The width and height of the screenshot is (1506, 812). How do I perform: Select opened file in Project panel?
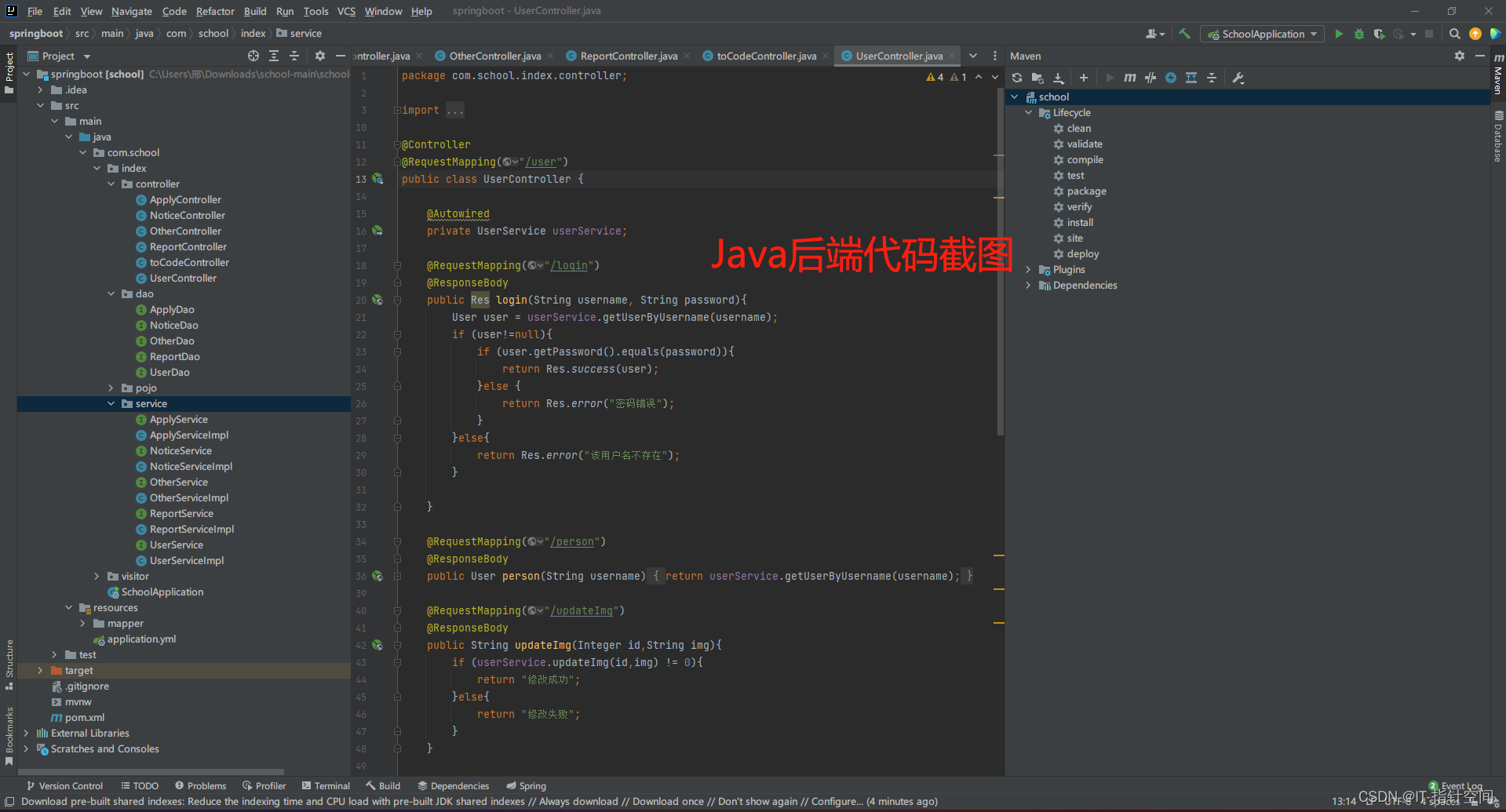click(x=253, y=56)
